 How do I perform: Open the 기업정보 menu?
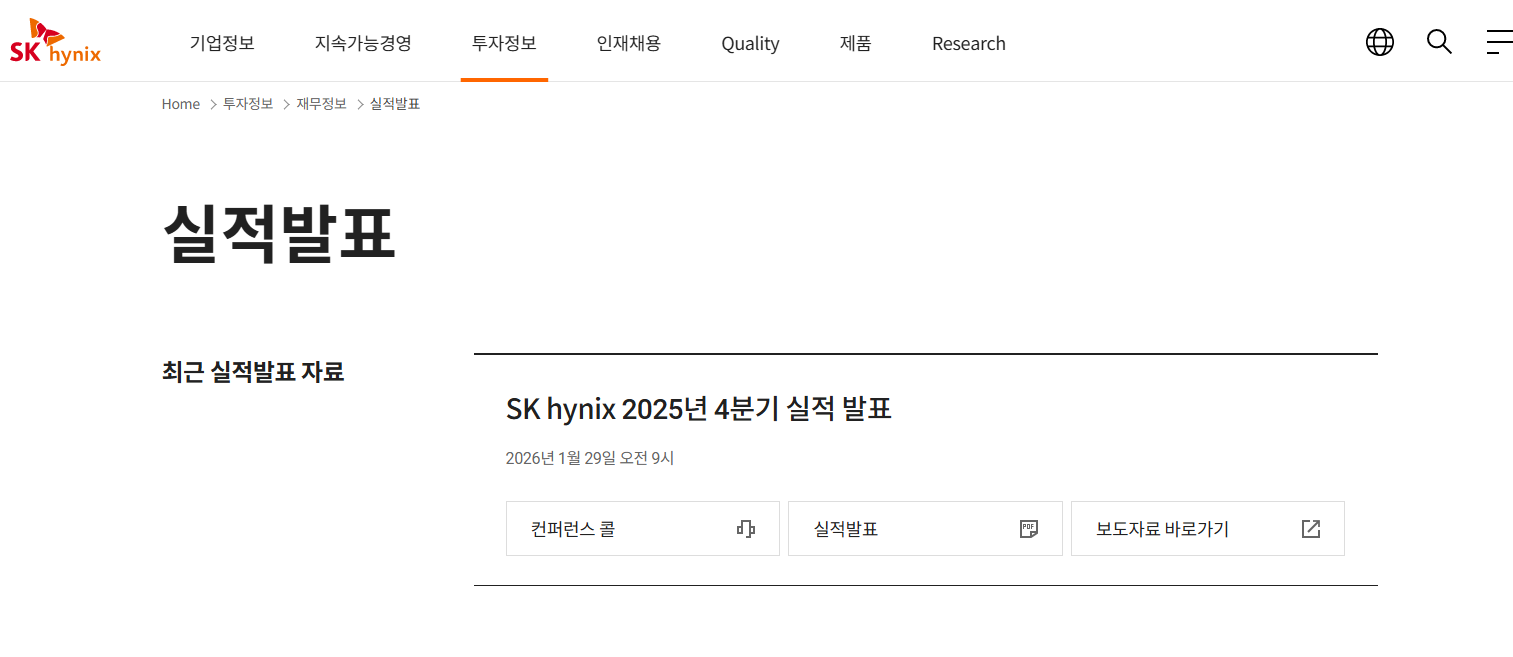pos(222,43)
